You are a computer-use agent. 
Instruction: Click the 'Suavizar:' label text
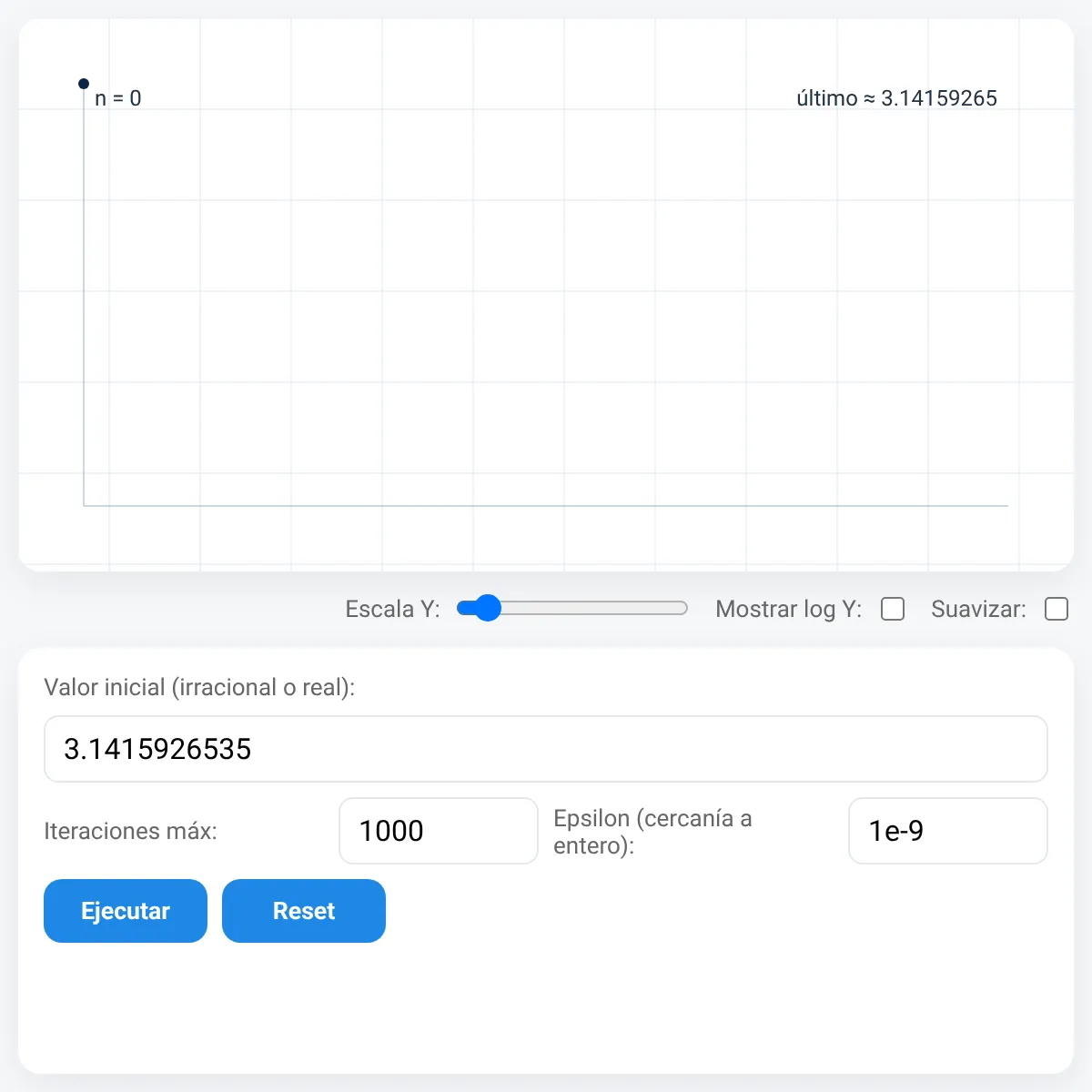coord(978,609)
